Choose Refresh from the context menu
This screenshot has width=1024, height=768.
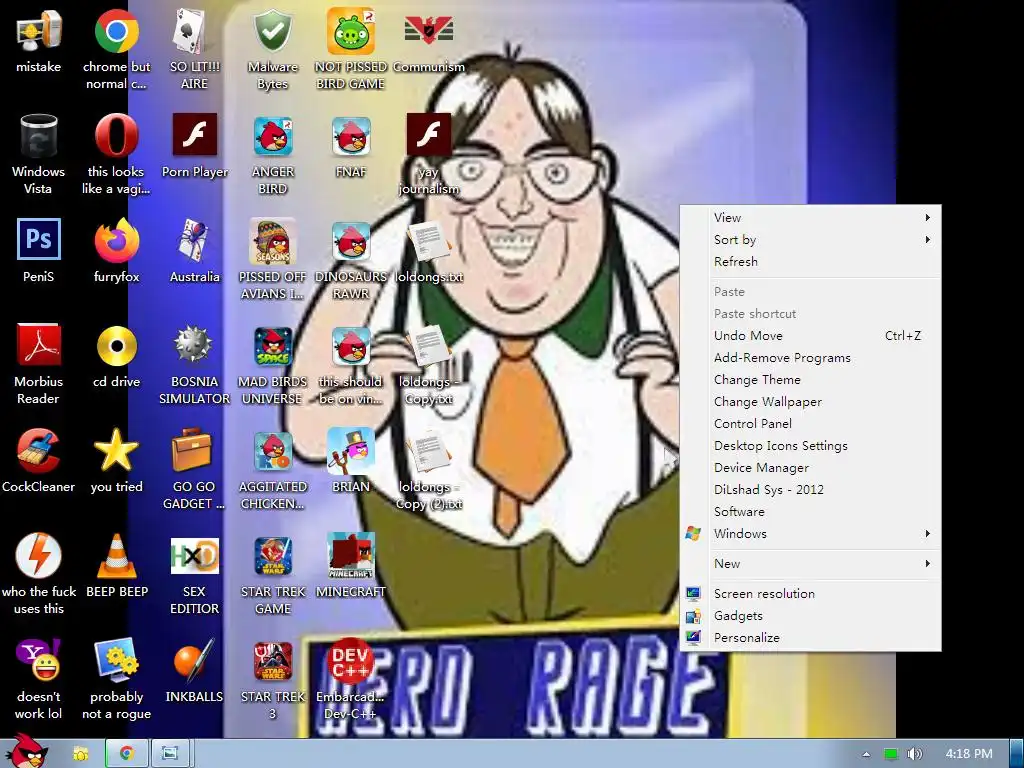(810, 261)
